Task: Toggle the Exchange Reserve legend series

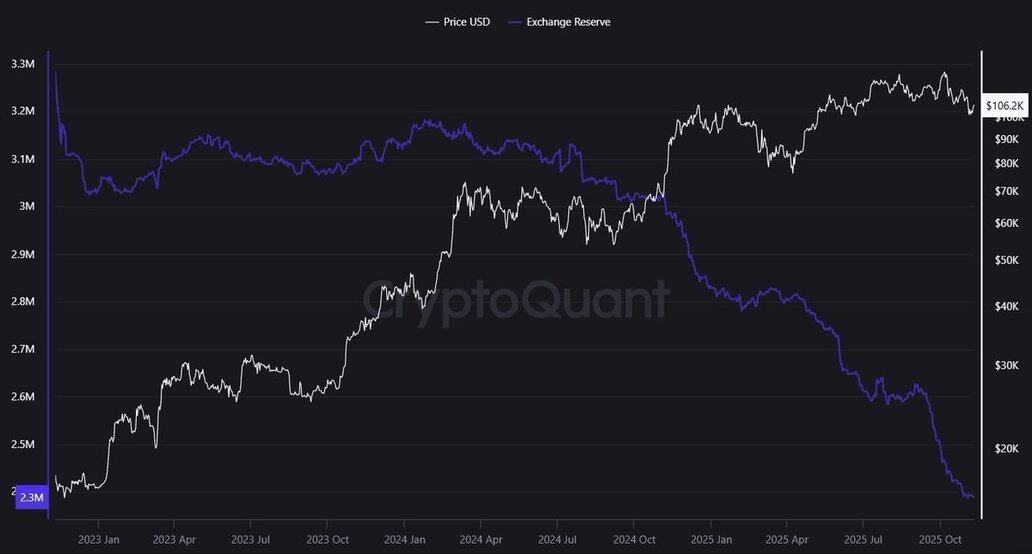Action: (x=568, y=21)
